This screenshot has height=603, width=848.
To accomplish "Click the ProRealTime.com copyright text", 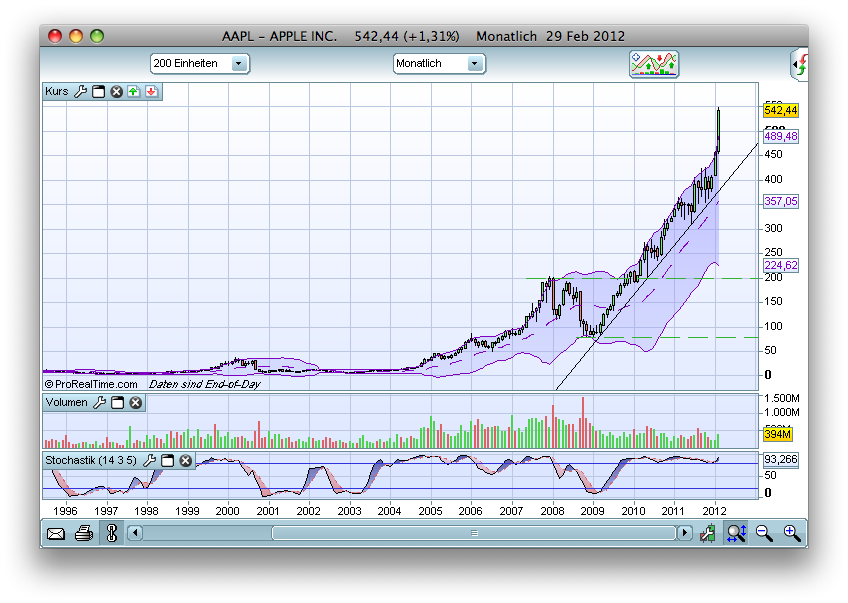I will pyautogui.click(x=91, y=384).
